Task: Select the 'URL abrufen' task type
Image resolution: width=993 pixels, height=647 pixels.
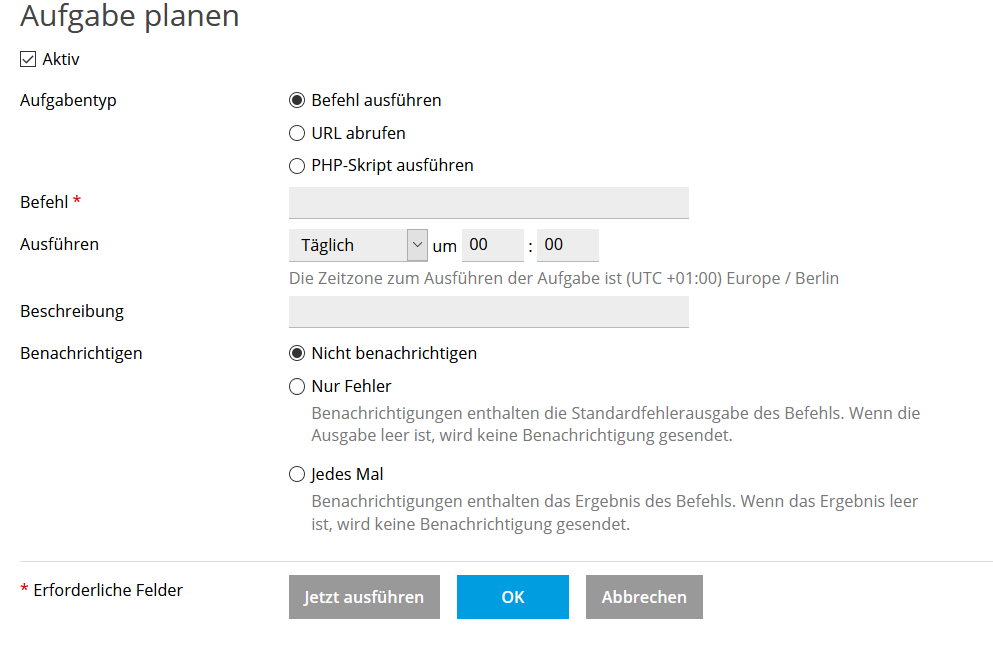Action: tap(296, 134)
